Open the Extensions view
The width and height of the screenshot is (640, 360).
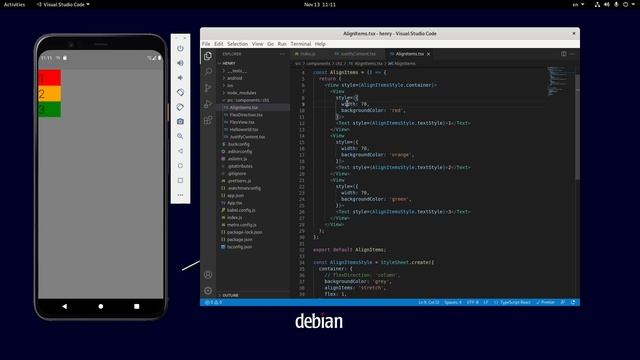coord(208,120)
